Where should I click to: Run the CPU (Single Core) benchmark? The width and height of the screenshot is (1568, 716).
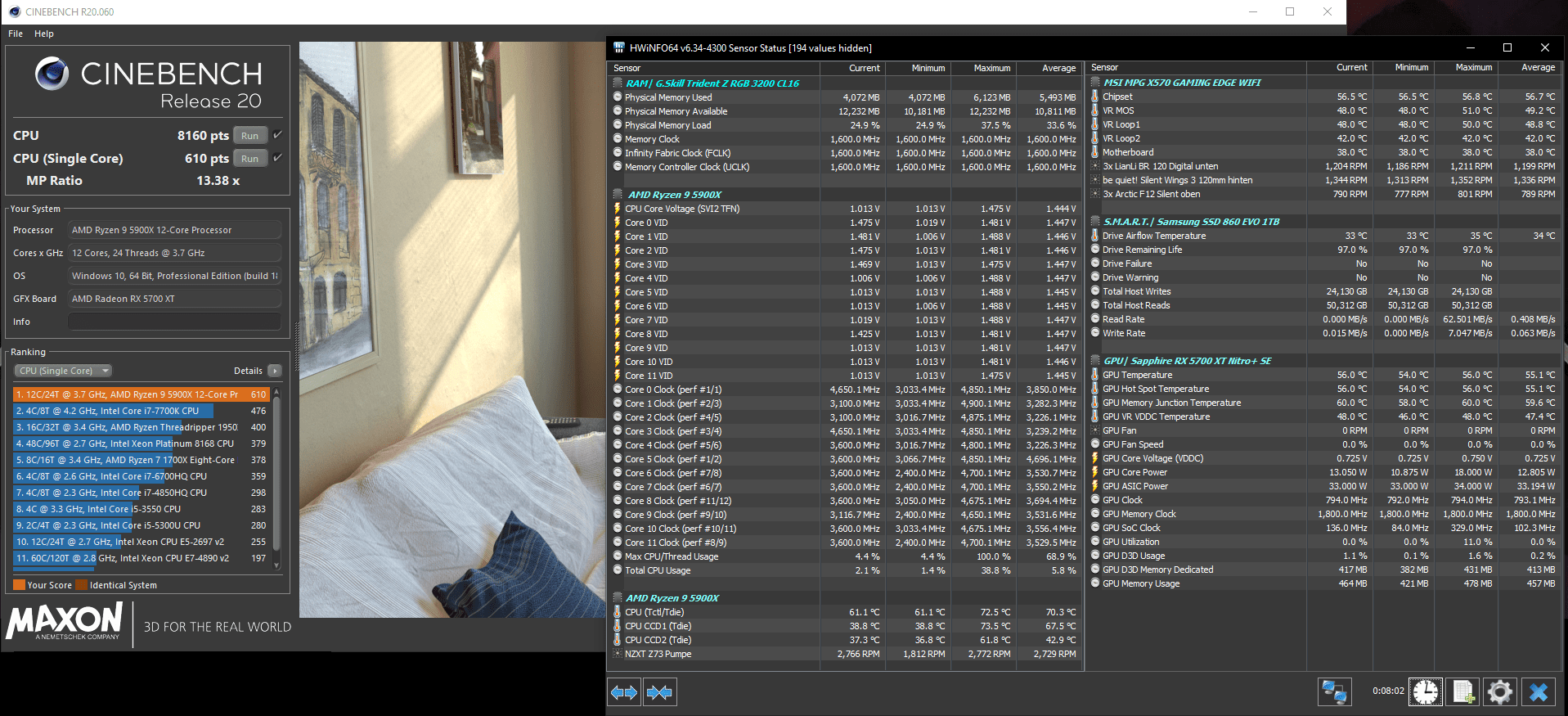(250, 159)
